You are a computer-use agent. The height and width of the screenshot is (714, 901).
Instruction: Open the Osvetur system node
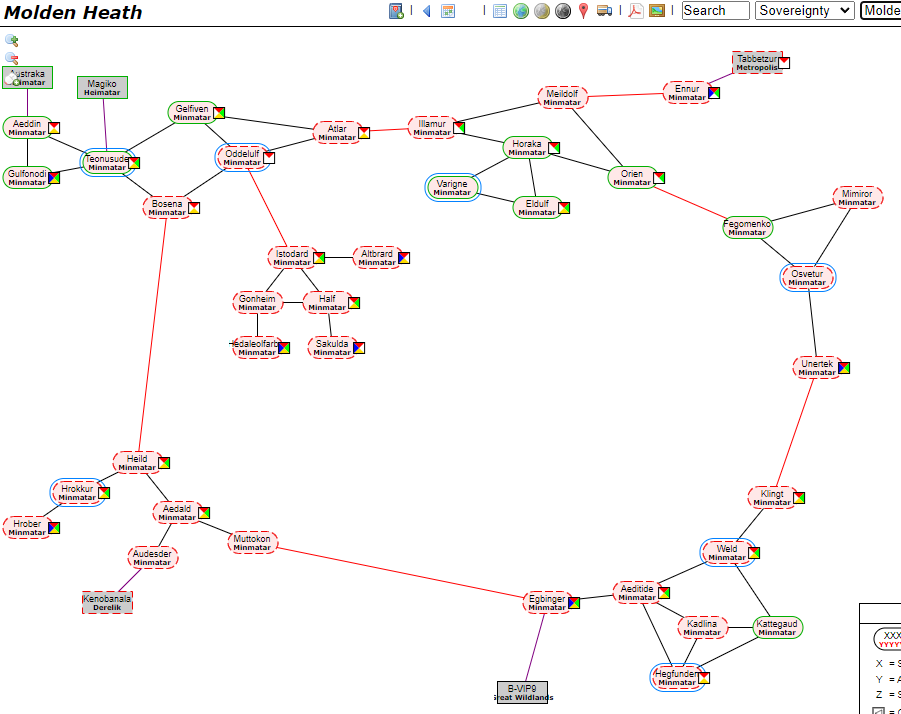pyautogui.click(x=807, y=277)
